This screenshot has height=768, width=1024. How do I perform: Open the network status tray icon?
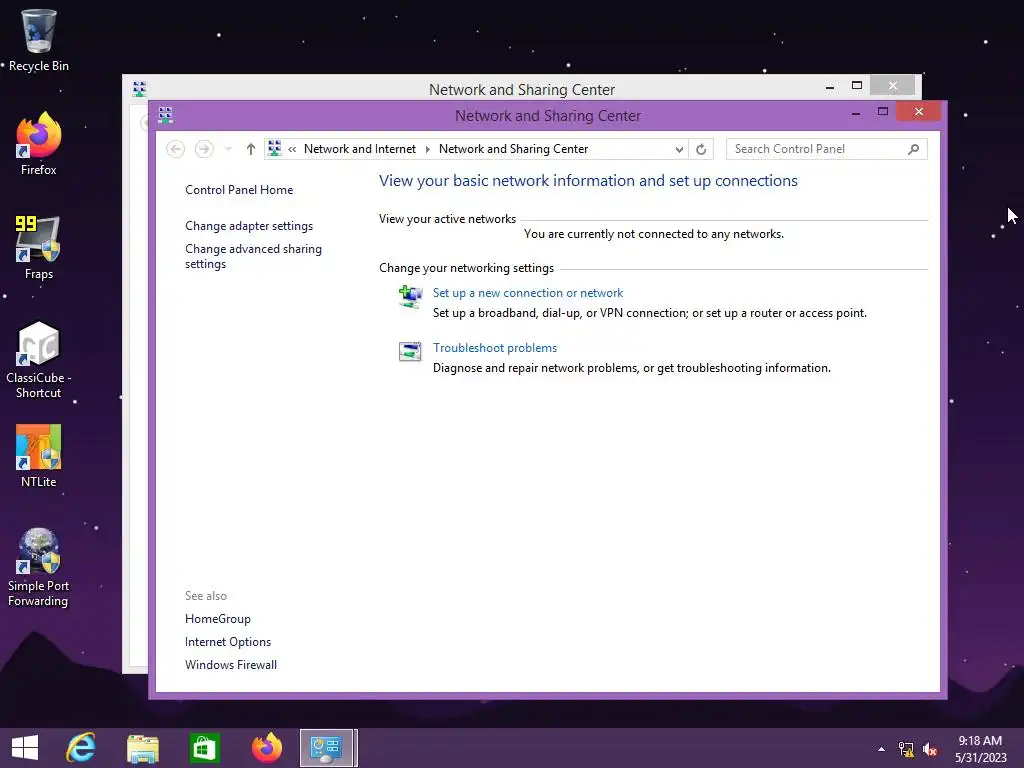click(906, 749)
